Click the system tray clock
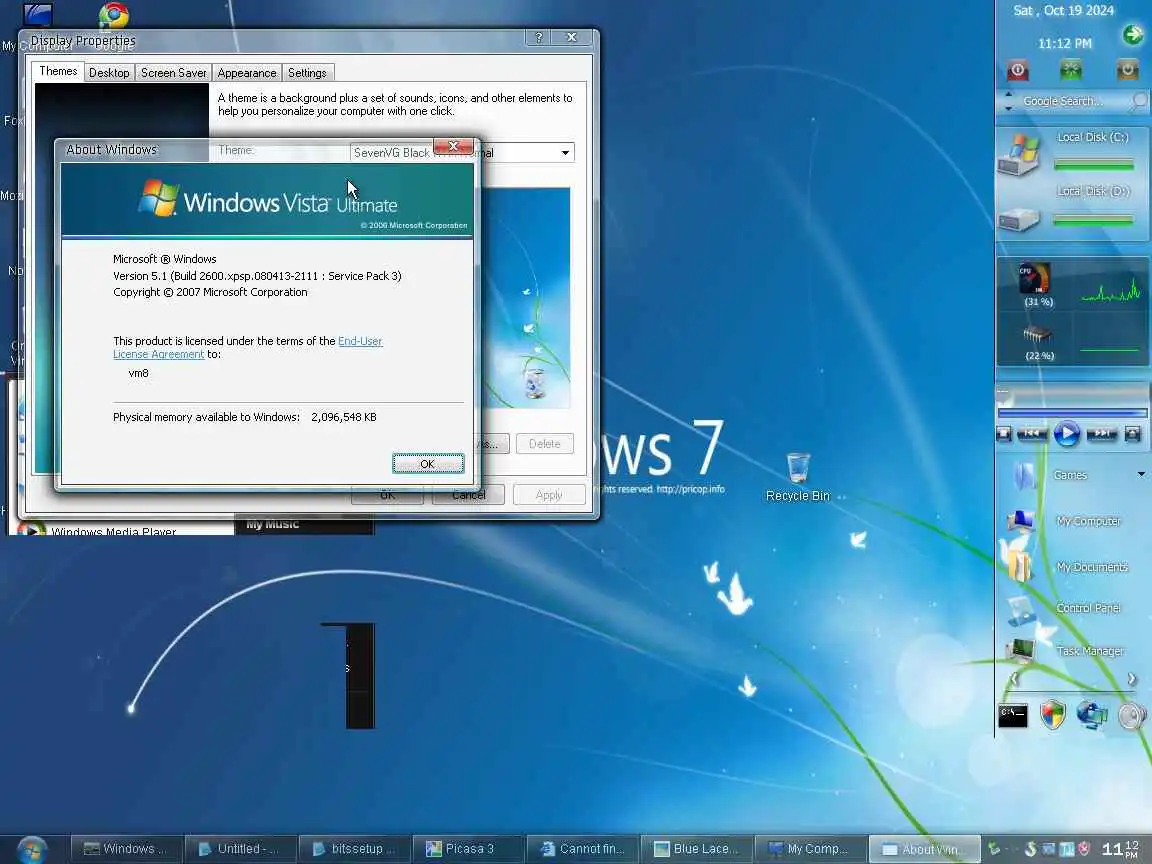Viewport: 1152px width, 864px height. [x=1121, y=849]
